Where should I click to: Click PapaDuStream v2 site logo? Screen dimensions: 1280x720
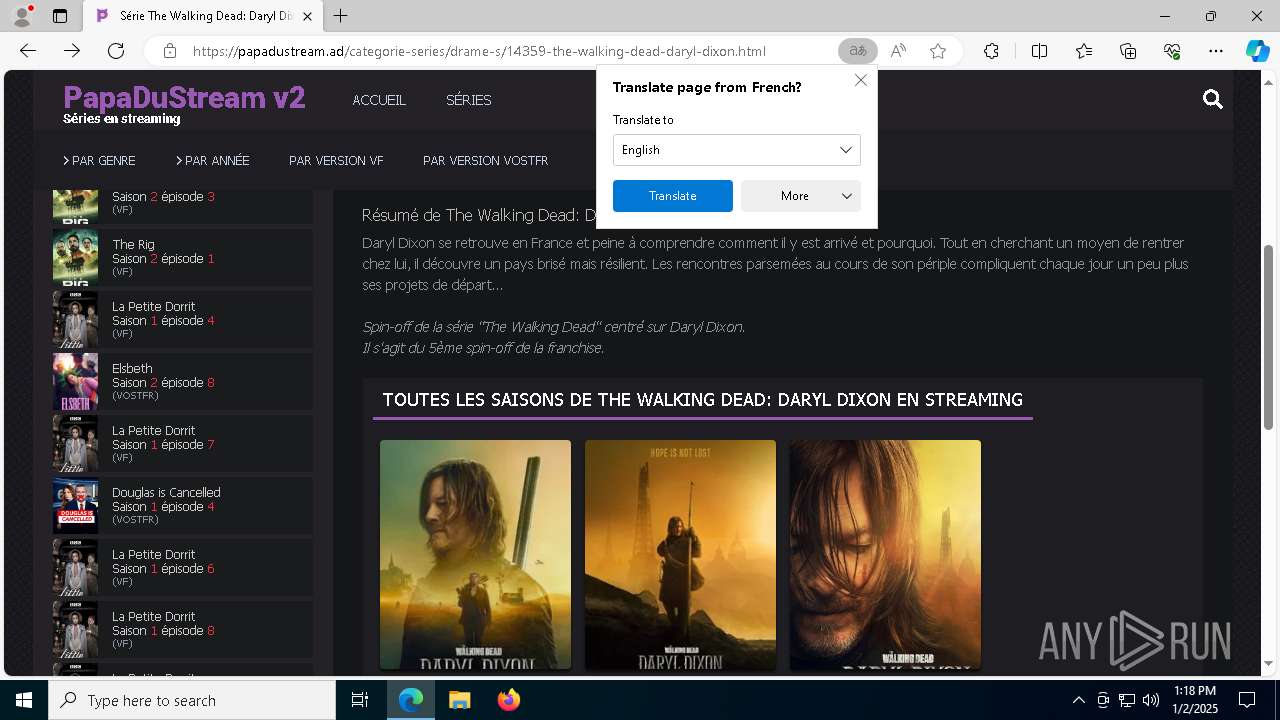pos(184,98)
